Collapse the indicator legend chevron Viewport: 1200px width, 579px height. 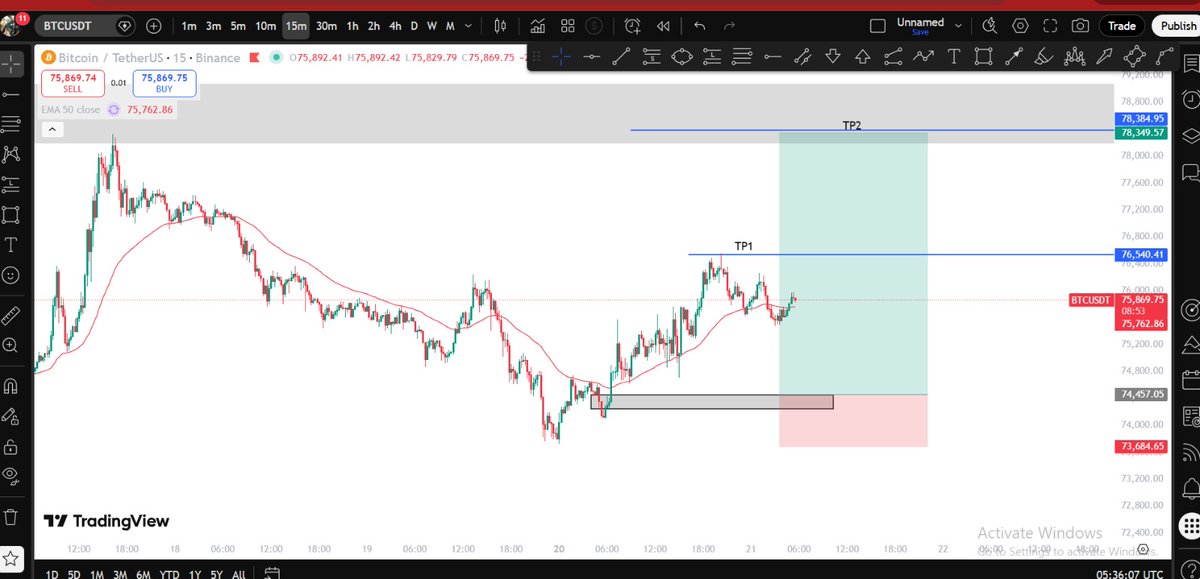point(52,129)
